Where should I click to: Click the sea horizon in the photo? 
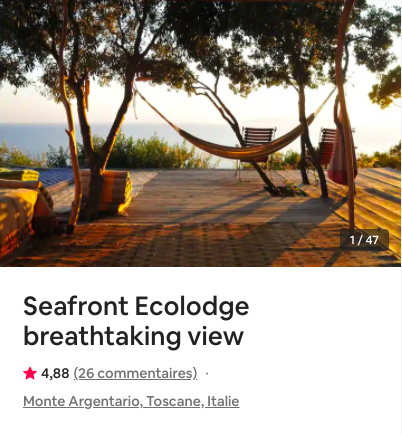[100, 124]
